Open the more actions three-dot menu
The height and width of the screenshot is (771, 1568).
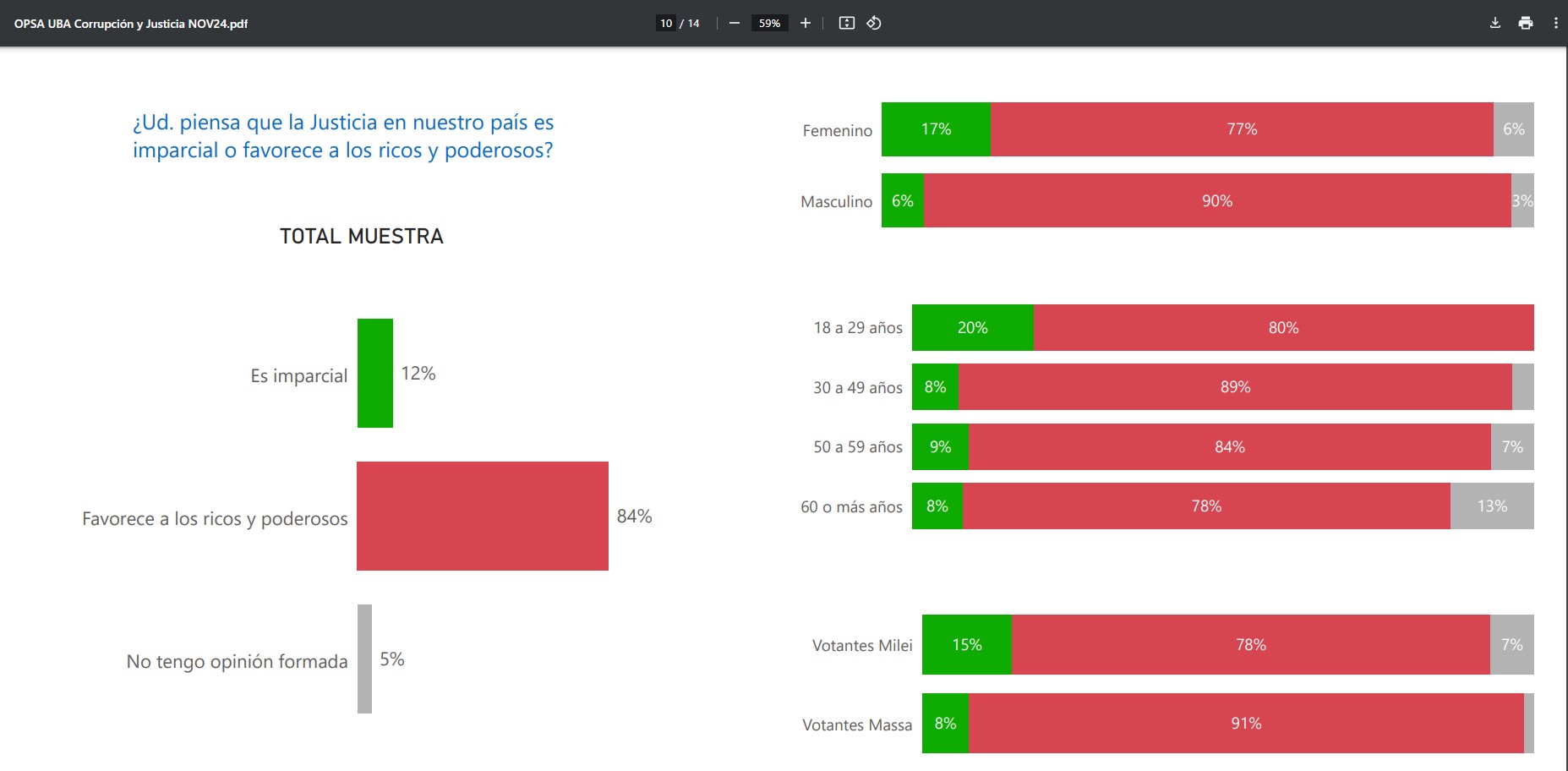(x=1555, y=23)
